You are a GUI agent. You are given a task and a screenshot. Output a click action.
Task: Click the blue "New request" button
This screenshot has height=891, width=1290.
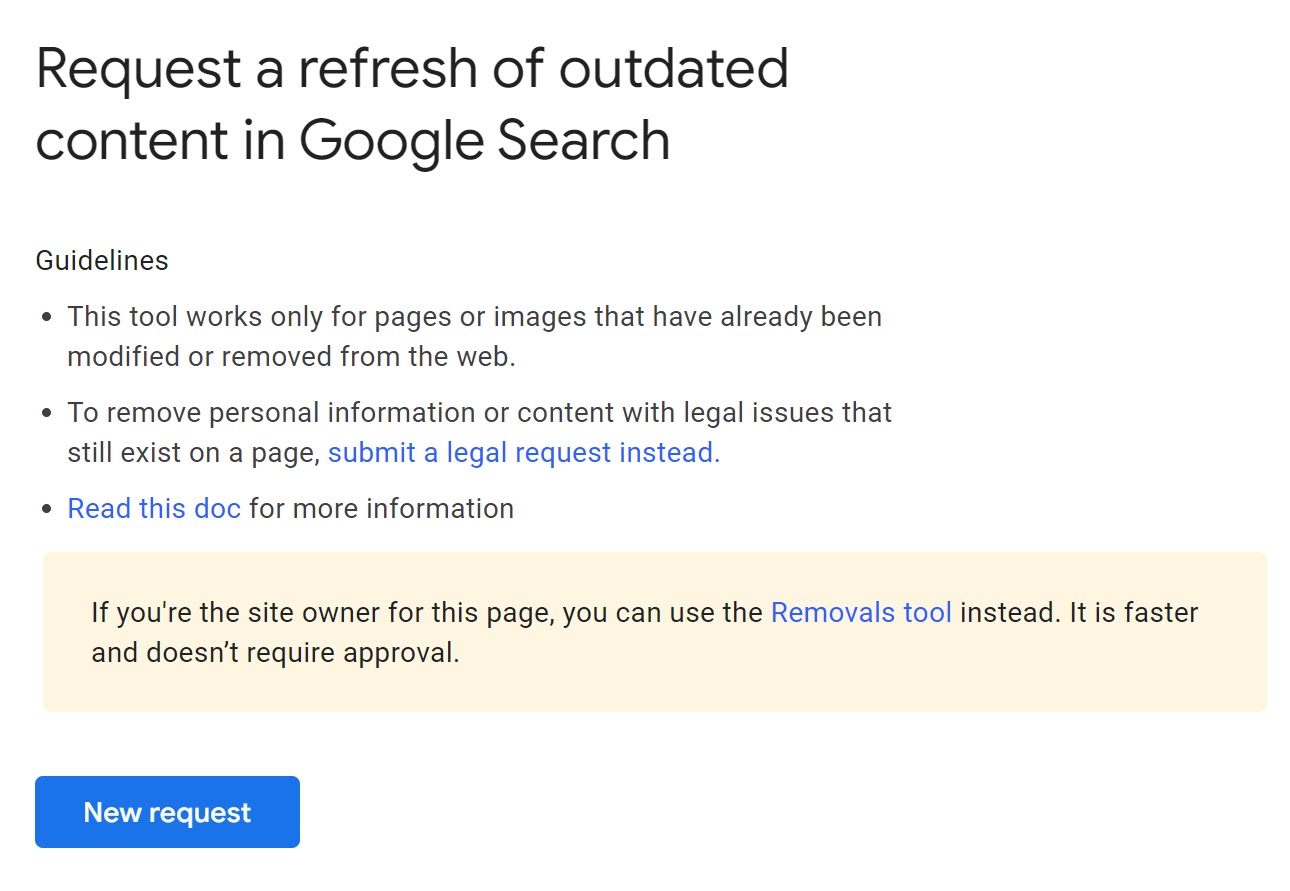click(166, 812)
